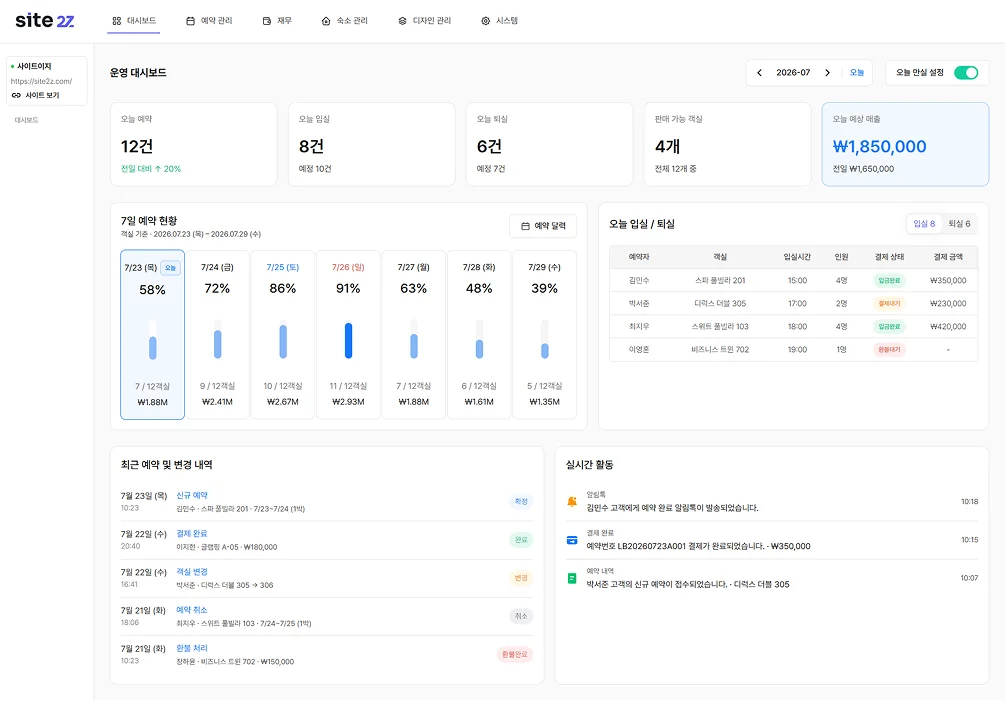Image resolution: width=1005 pixels, height=701 pixels.
Task: Open the 결제 완료 history link
Action: (192, 534)
